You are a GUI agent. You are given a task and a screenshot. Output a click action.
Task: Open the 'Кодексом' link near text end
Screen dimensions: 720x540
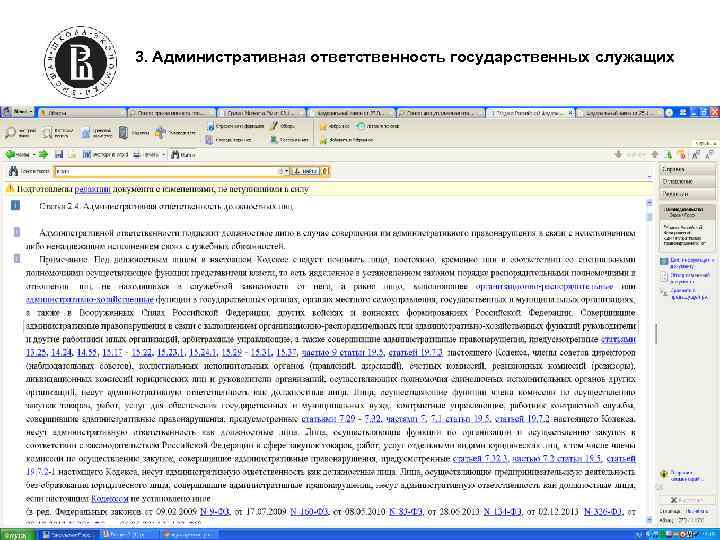click(x=109, y=498)
